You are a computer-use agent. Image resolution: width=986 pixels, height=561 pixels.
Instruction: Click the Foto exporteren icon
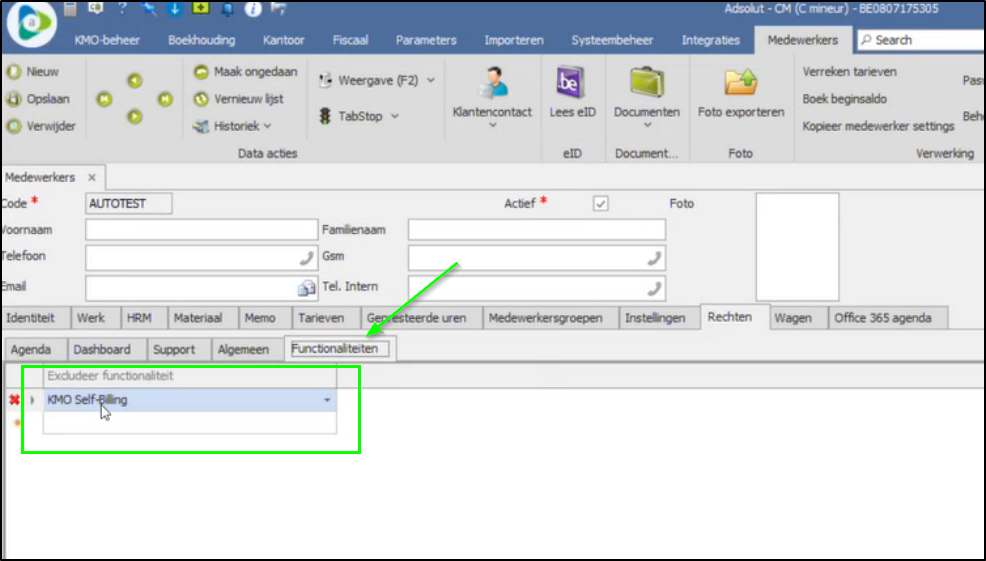(740, 82)
